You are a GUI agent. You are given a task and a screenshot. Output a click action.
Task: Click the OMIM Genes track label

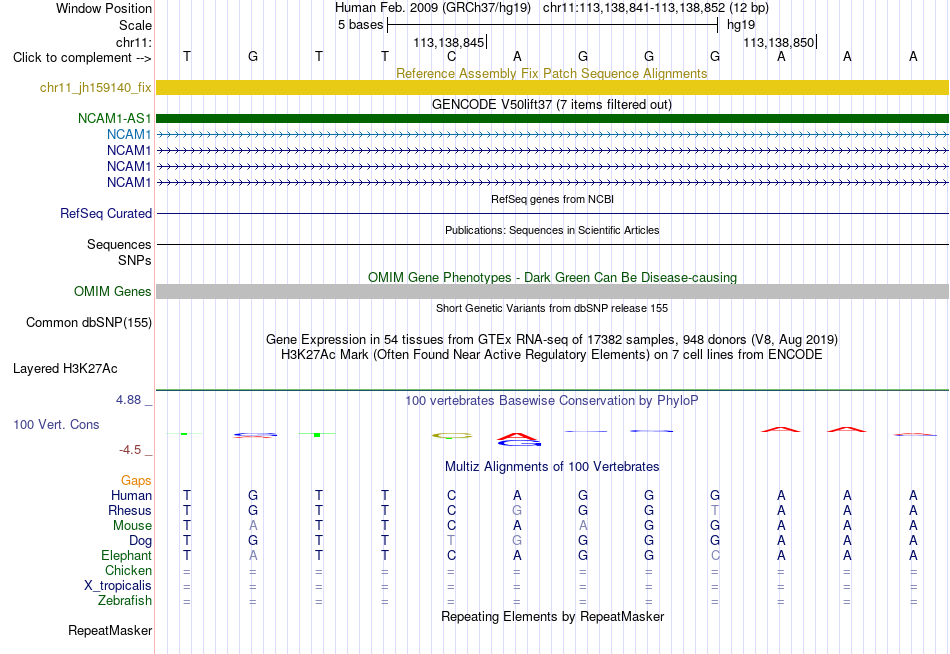(x=112, y=292)
